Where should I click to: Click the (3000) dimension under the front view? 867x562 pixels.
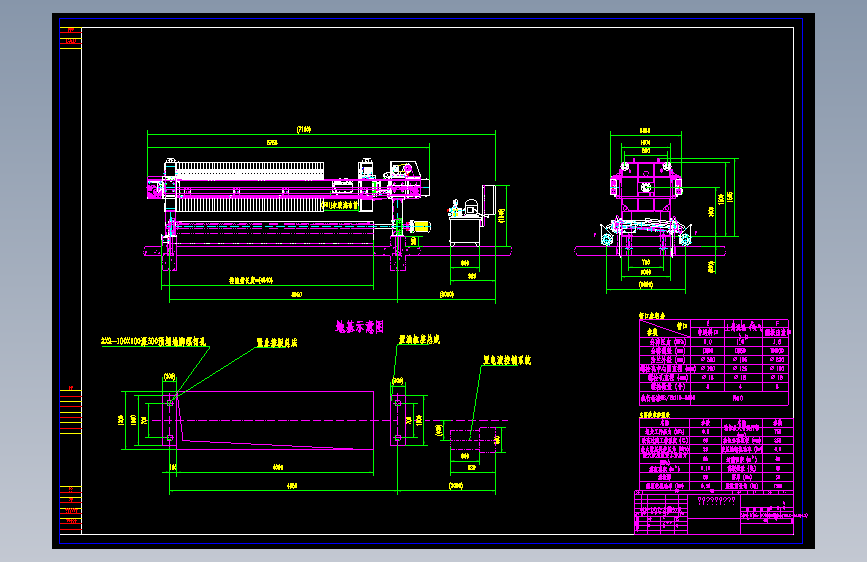coord(447,294)
